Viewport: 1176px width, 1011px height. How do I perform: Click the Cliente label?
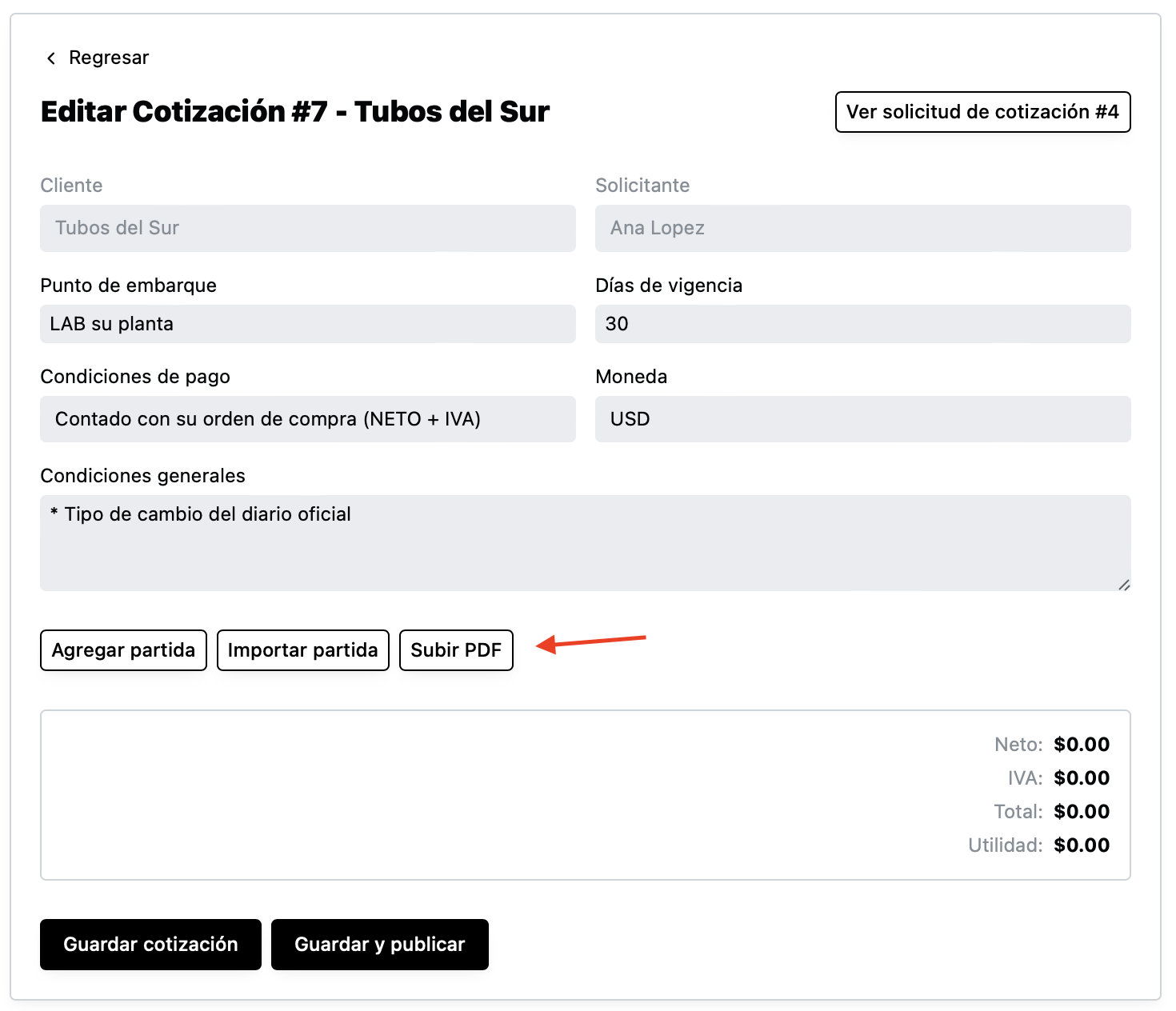pos(71,186)
